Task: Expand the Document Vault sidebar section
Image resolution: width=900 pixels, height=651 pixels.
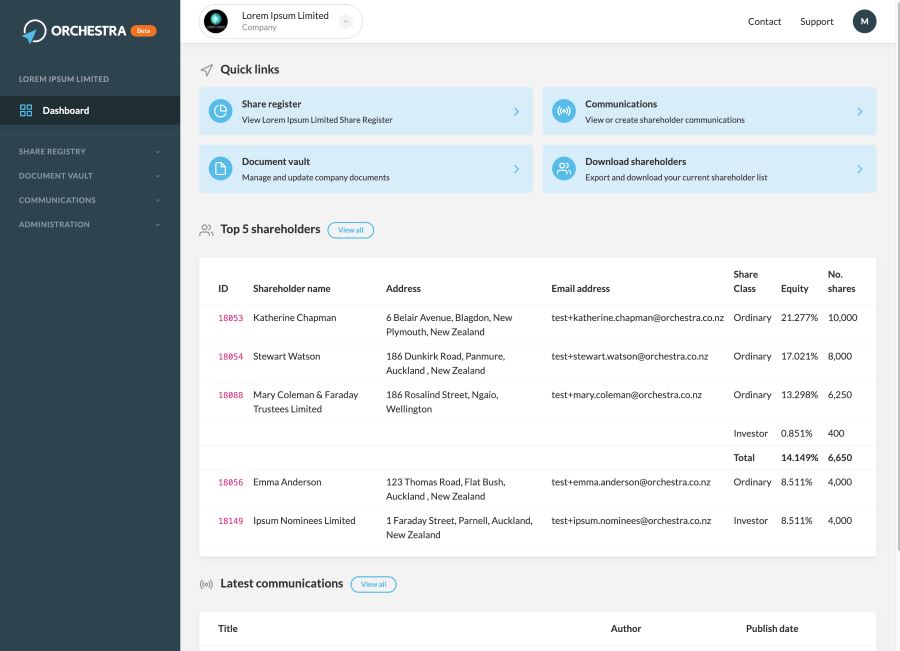Action: tap(90, 176)
